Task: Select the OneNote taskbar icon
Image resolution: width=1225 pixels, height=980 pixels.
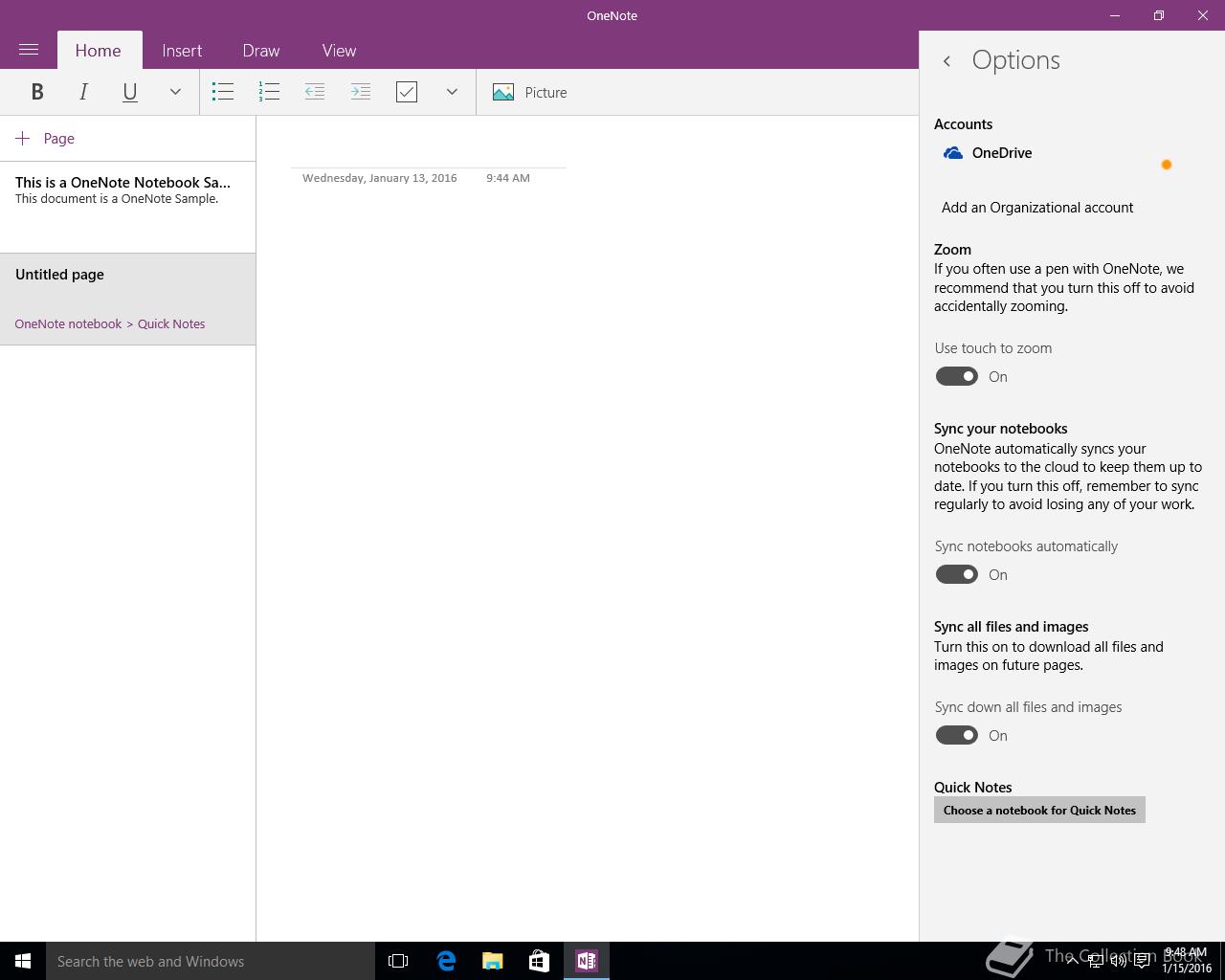Action: (587, 961)
